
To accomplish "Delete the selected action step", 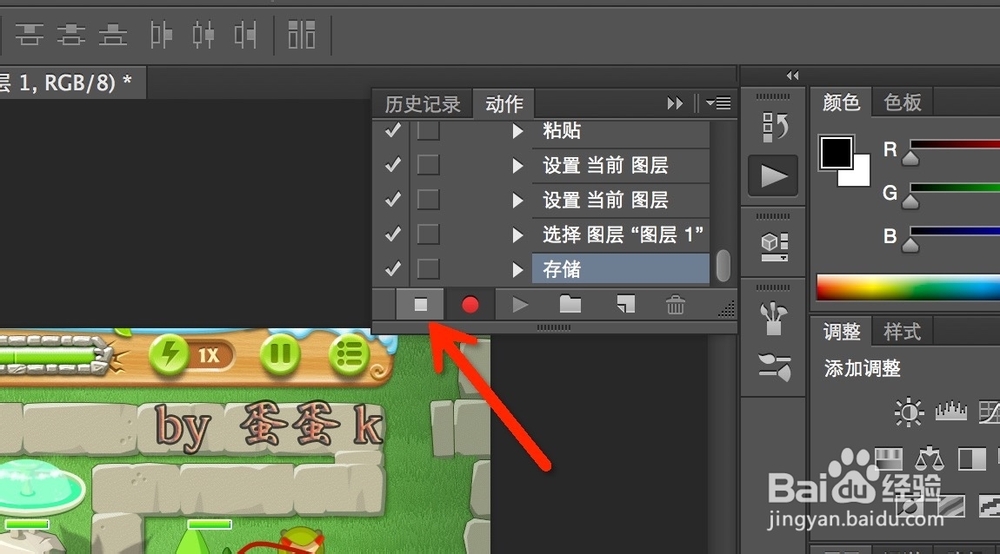I will click(x=675, y=305).
